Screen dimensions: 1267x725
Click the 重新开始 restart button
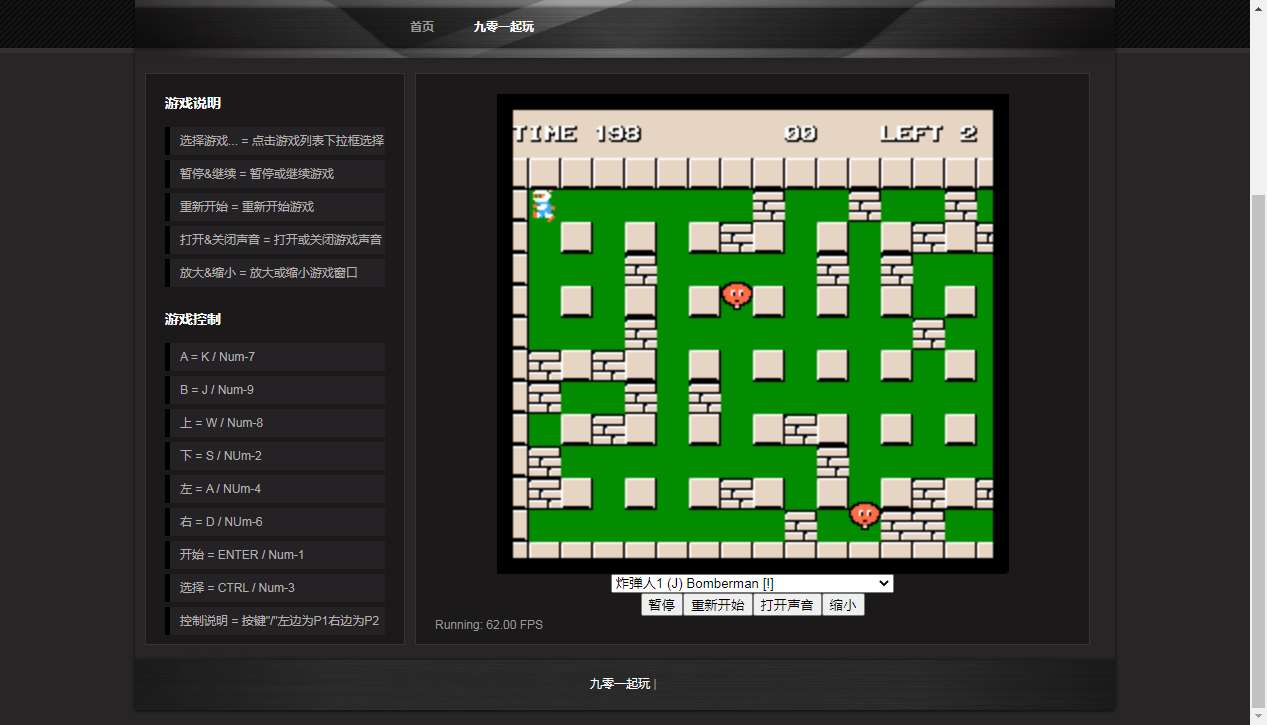(718, 605)
